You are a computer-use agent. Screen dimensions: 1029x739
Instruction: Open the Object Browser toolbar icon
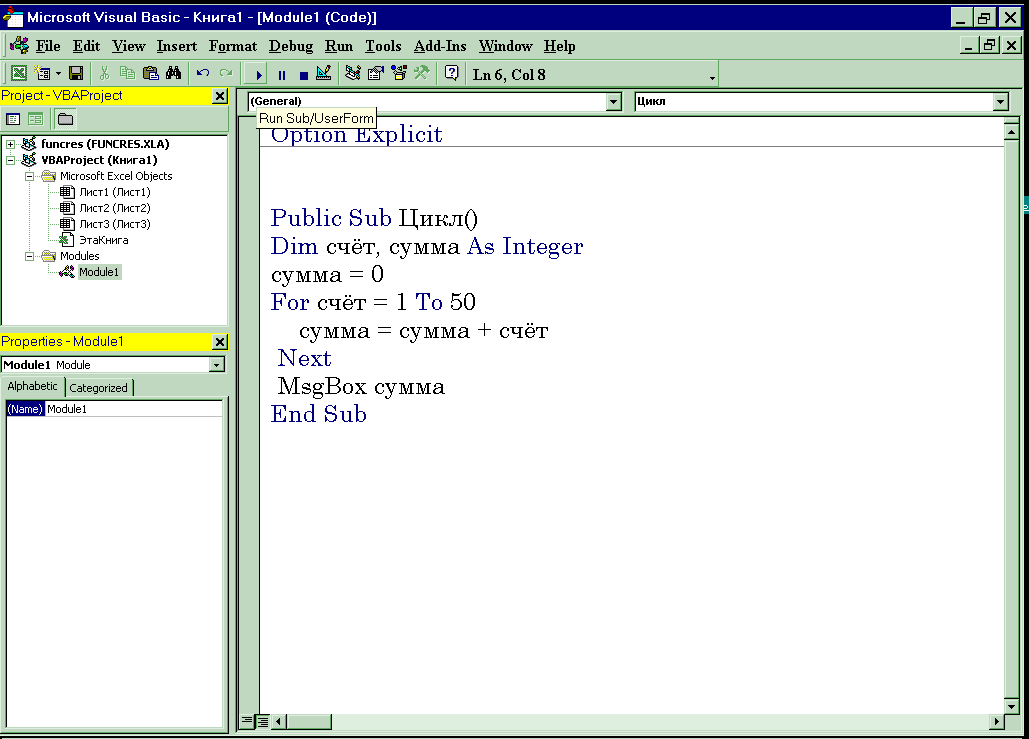(398, 74)
